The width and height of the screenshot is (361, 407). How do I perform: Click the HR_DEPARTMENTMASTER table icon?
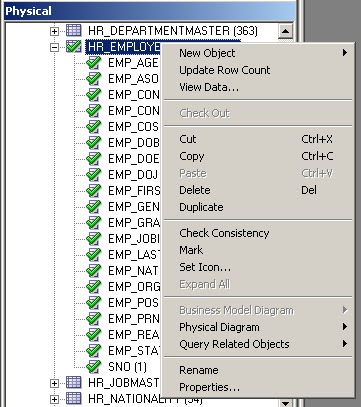point(73,31)
